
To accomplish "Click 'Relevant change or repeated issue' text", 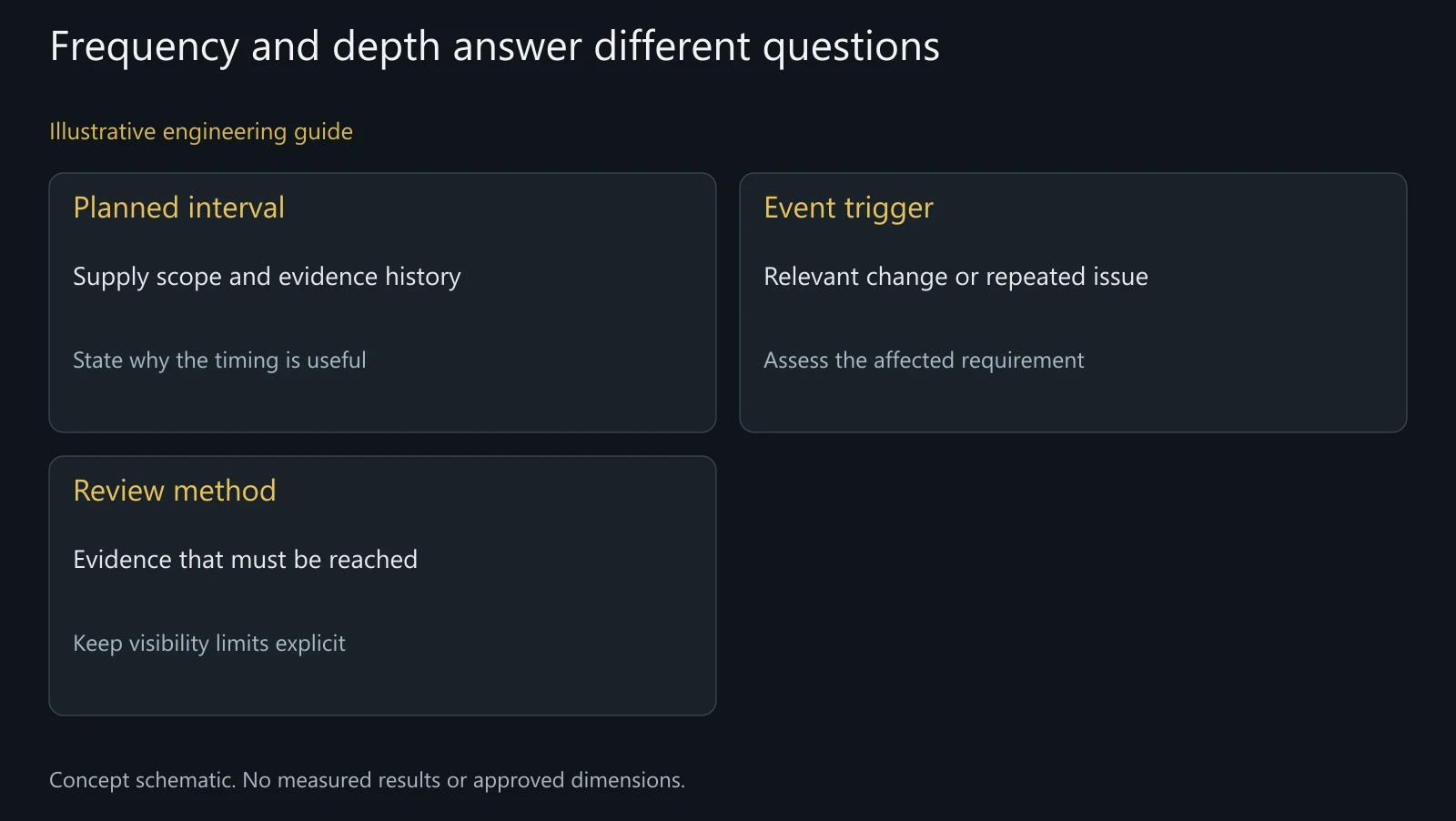I will tap(955, 277).
